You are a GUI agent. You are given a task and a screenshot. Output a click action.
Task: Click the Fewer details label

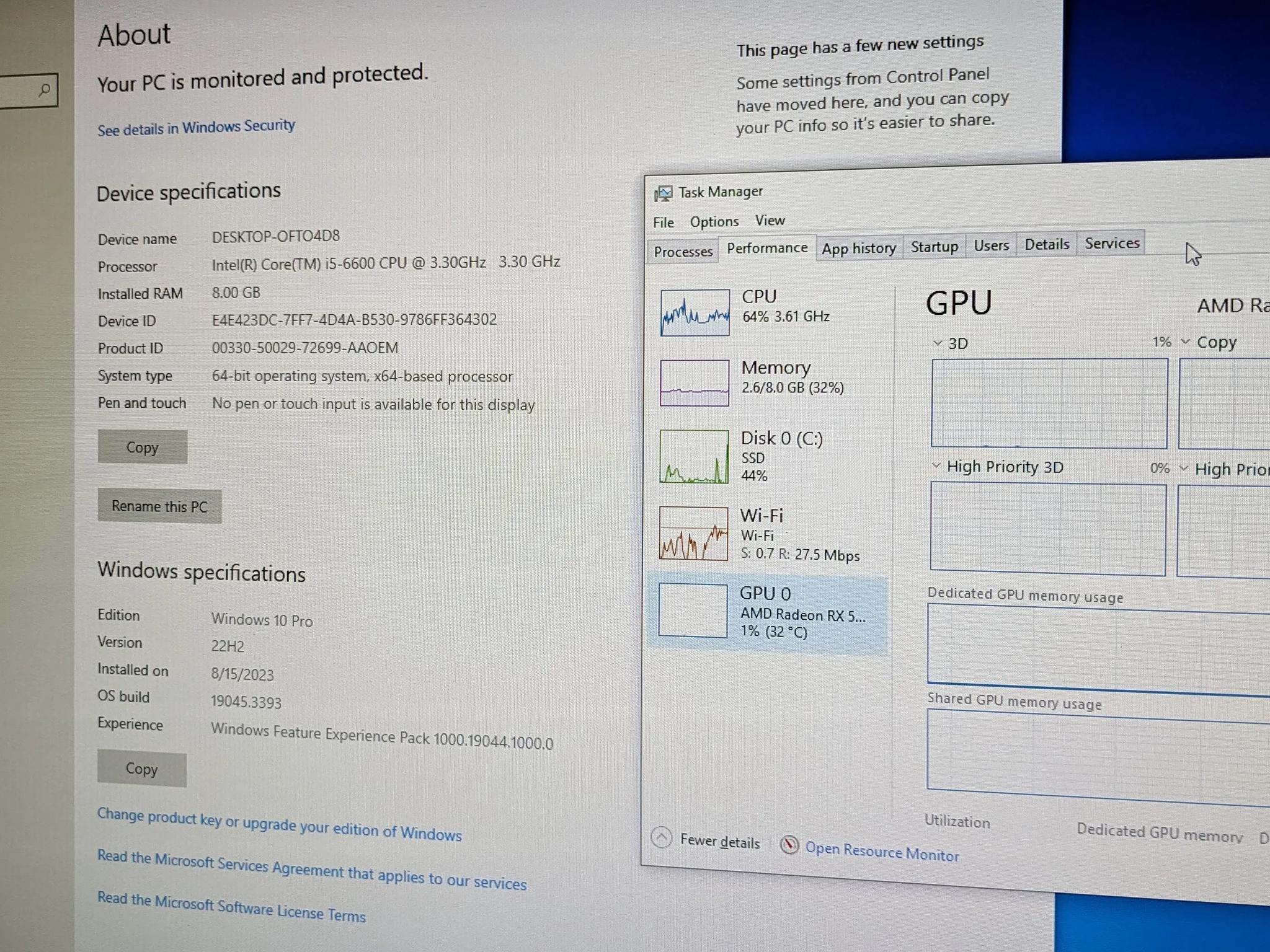coord(720,841)
